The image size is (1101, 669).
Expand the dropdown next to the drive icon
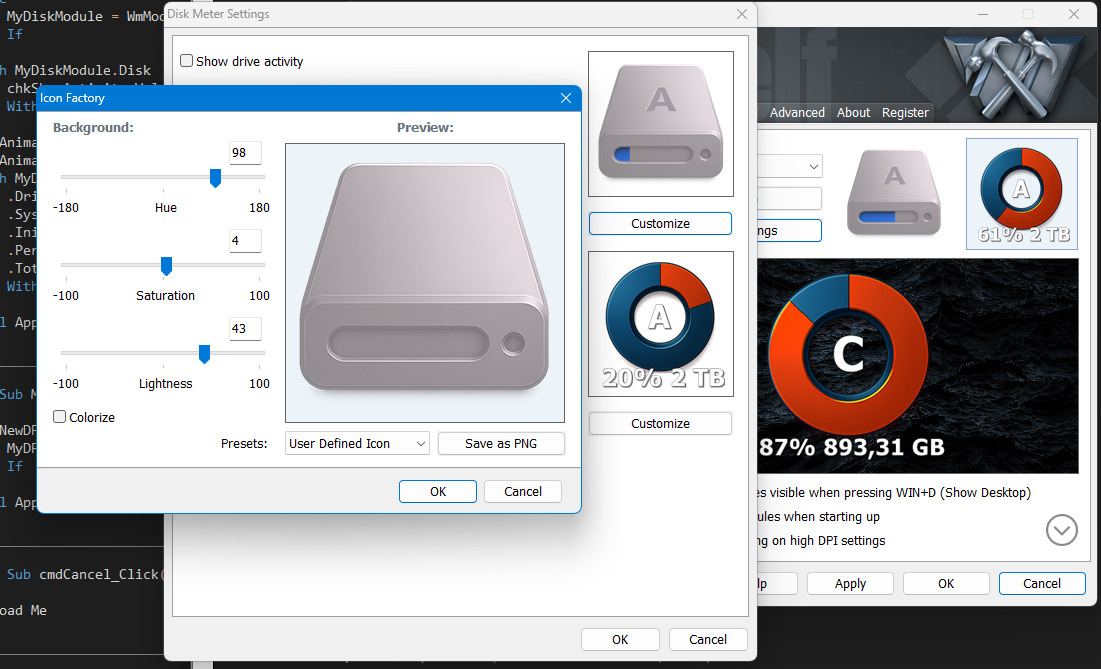coord(814,165)
